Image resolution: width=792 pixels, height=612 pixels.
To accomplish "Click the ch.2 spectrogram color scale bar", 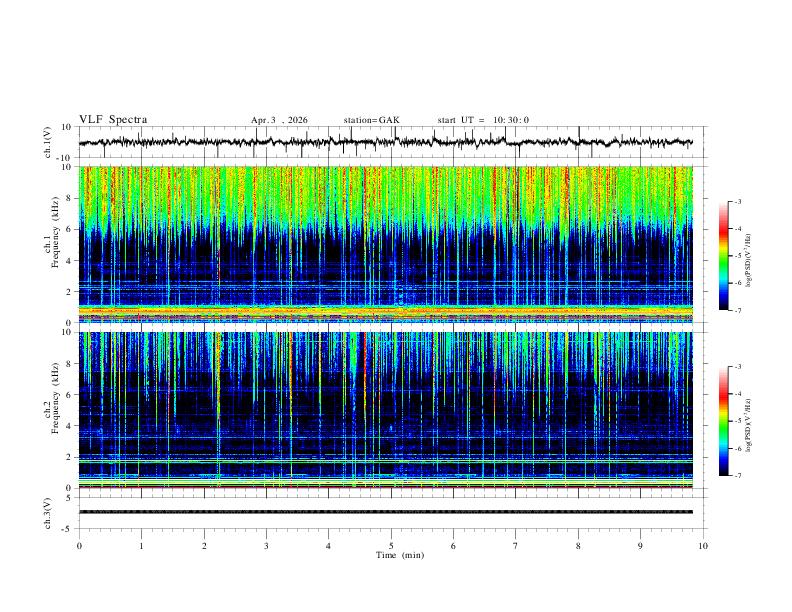I will (723, 421).
